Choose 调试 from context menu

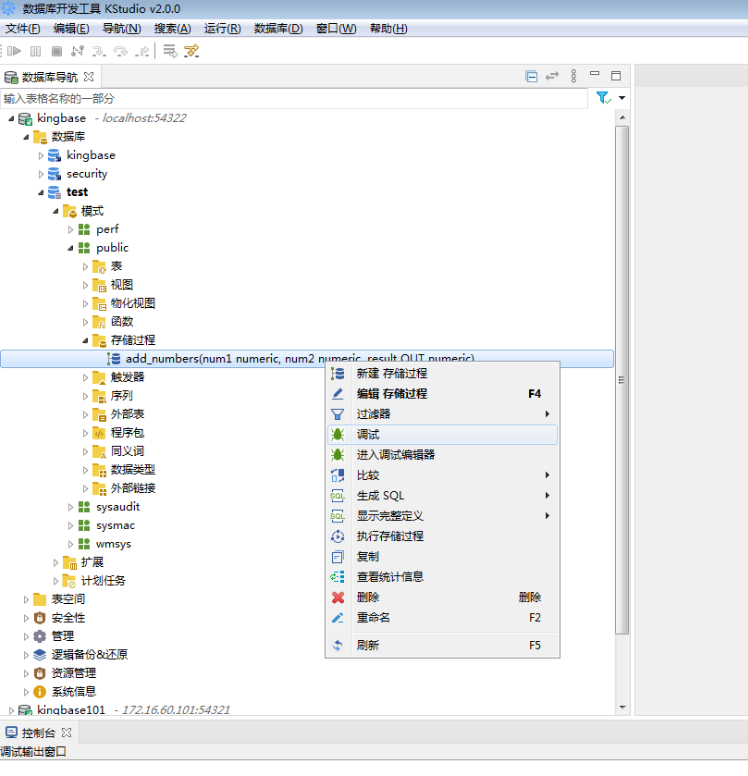pos(442,435)
